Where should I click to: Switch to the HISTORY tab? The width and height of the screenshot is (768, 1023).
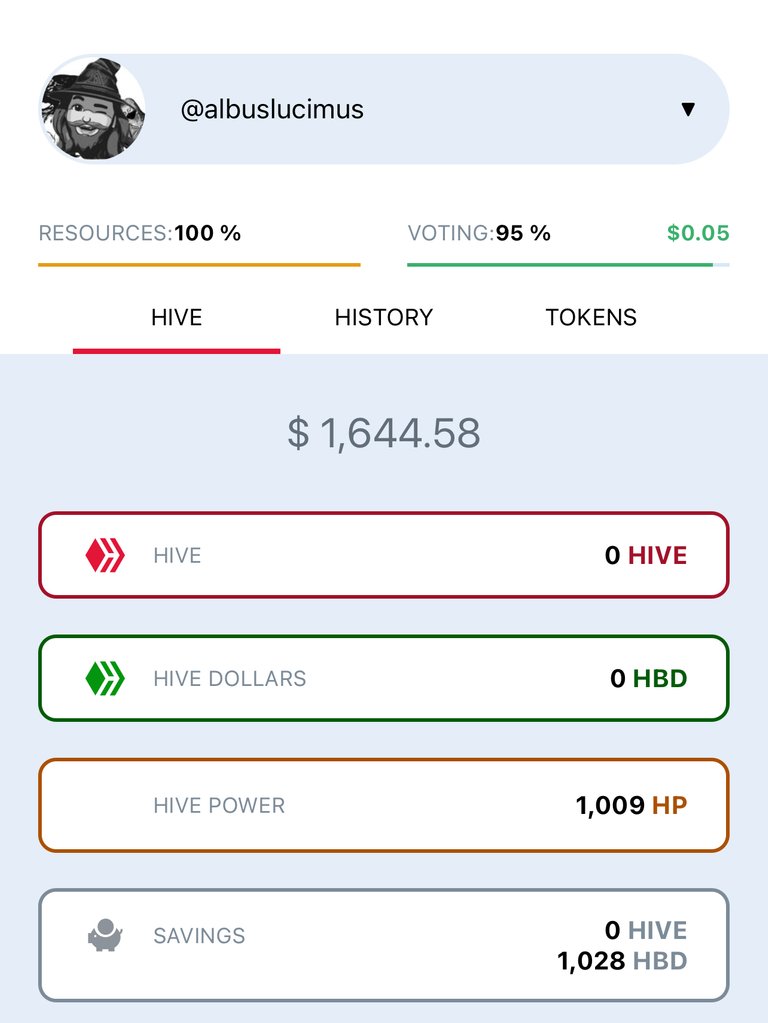(384, 317)
